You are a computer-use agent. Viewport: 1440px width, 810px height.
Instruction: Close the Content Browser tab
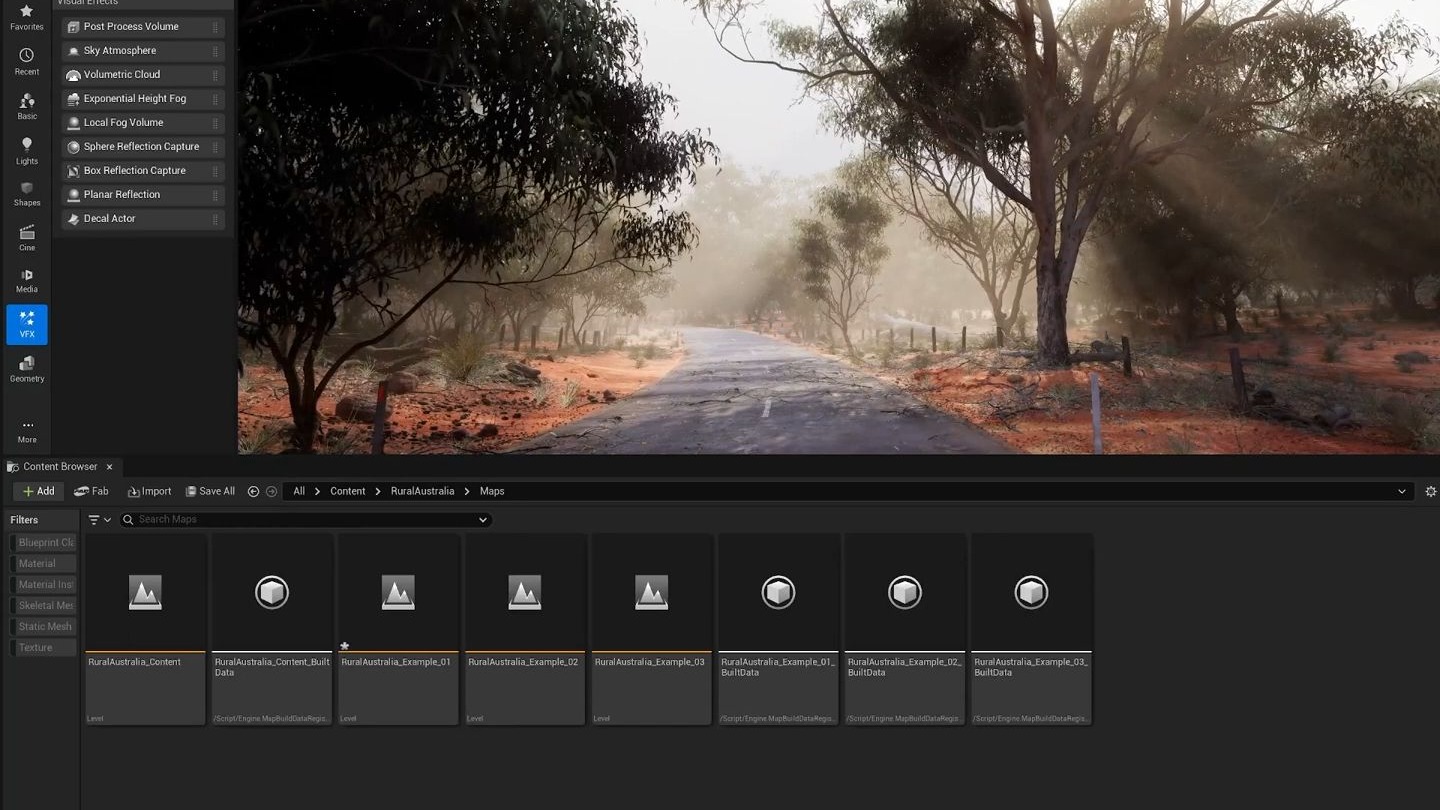point(110,467)
